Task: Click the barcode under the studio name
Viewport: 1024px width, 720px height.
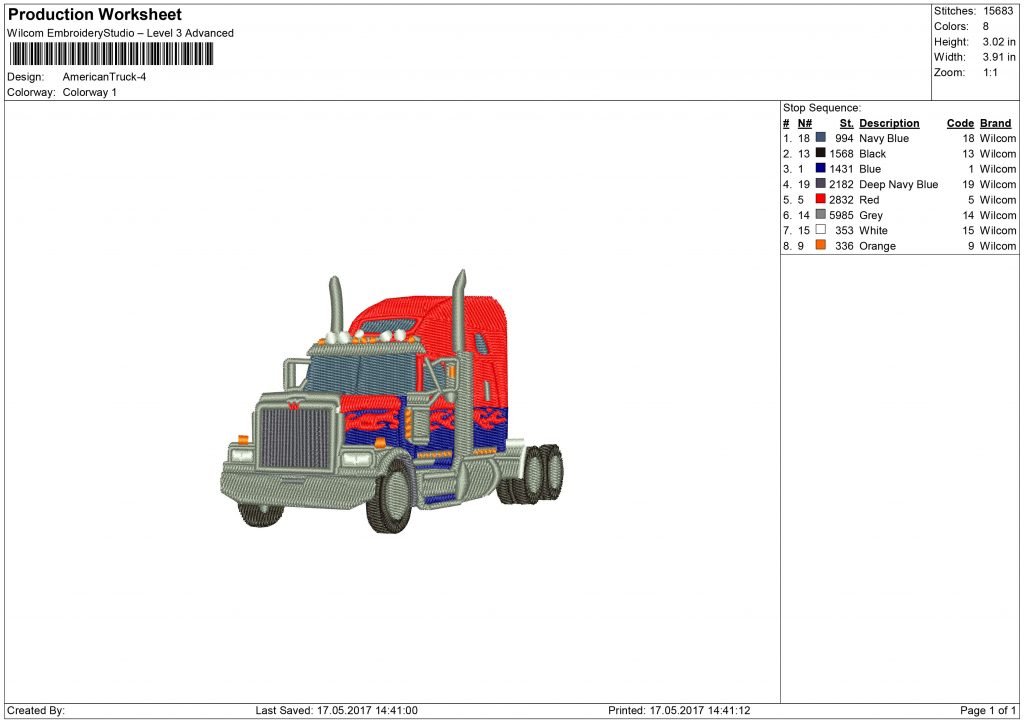Action: click(x=111, y=54)
